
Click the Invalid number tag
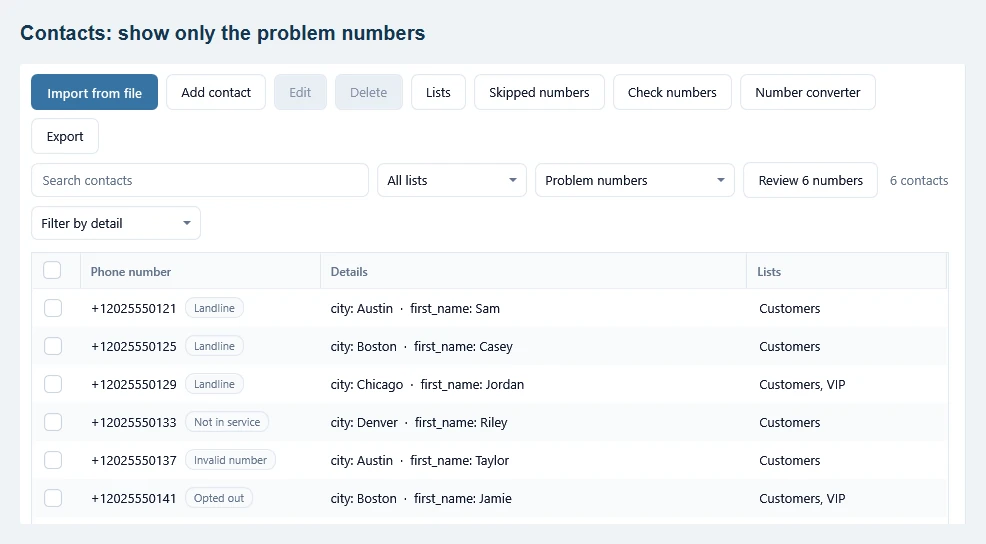coord(230,460)
